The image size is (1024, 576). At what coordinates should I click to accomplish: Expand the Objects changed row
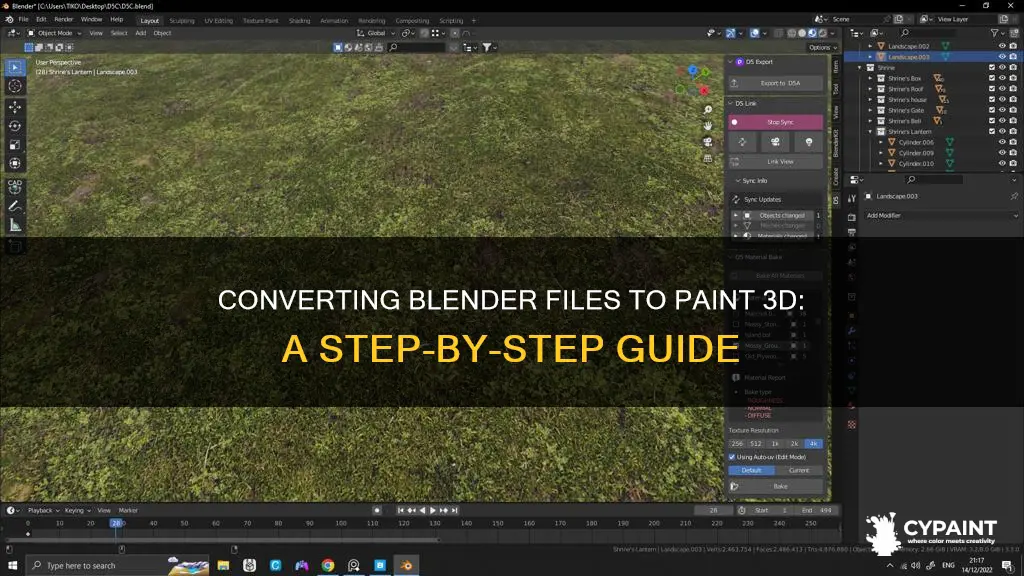click(736, 216)
